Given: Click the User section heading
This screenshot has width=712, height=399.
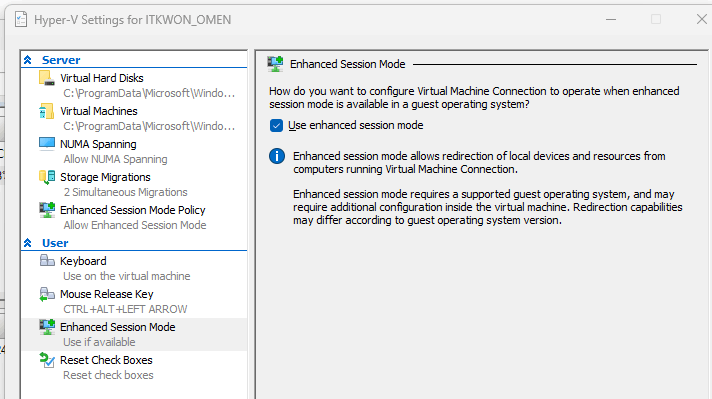Looking at the screenshot, I should point(55,243).
